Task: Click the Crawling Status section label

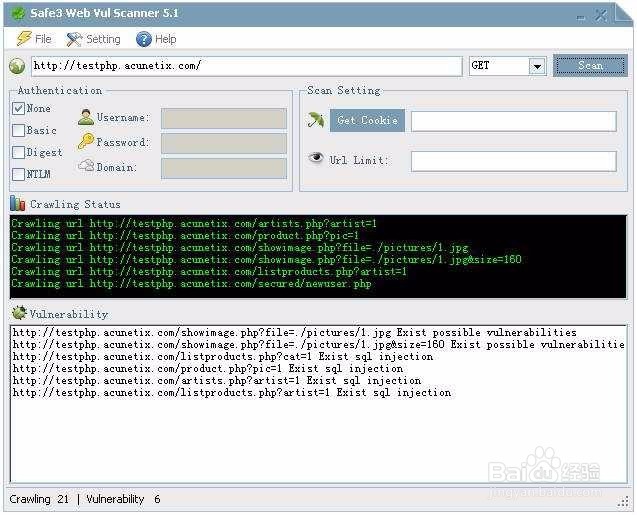Action: 75,204
